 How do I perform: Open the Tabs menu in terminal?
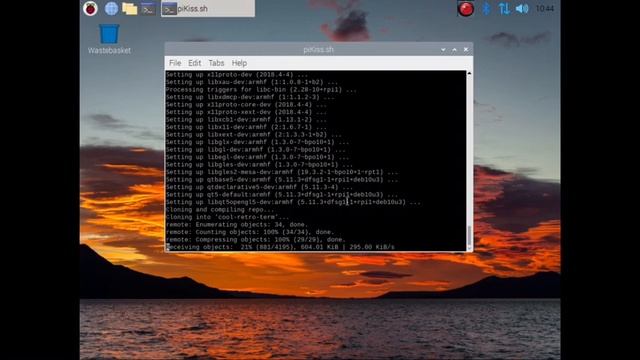coord(216,63)
